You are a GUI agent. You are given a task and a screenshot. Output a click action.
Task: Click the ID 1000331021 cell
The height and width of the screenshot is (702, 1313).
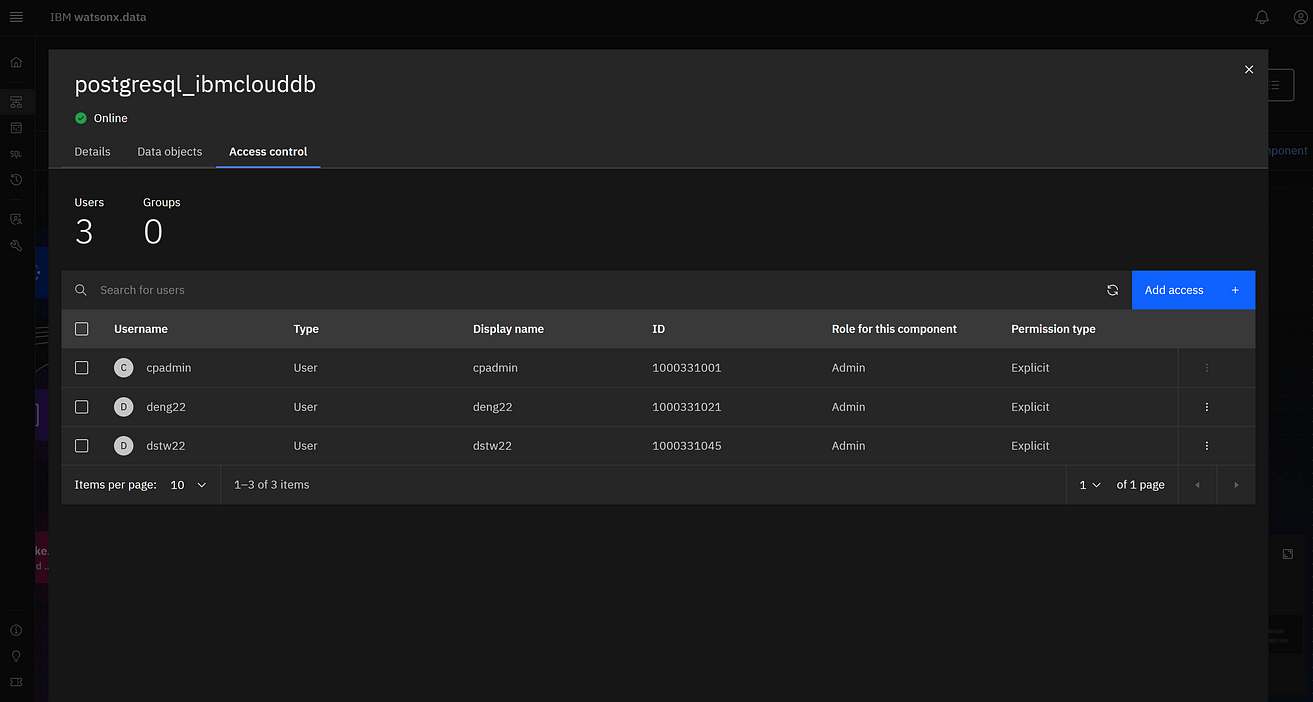[x=686, y=407]
